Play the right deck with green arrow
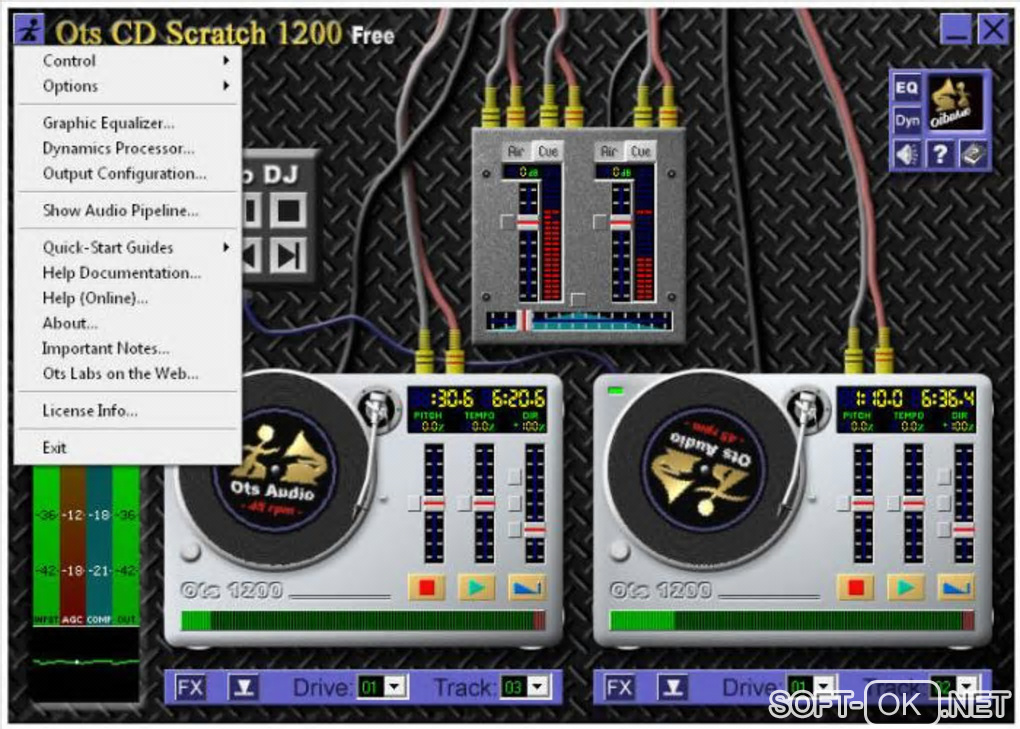 (x=906, y=587)
